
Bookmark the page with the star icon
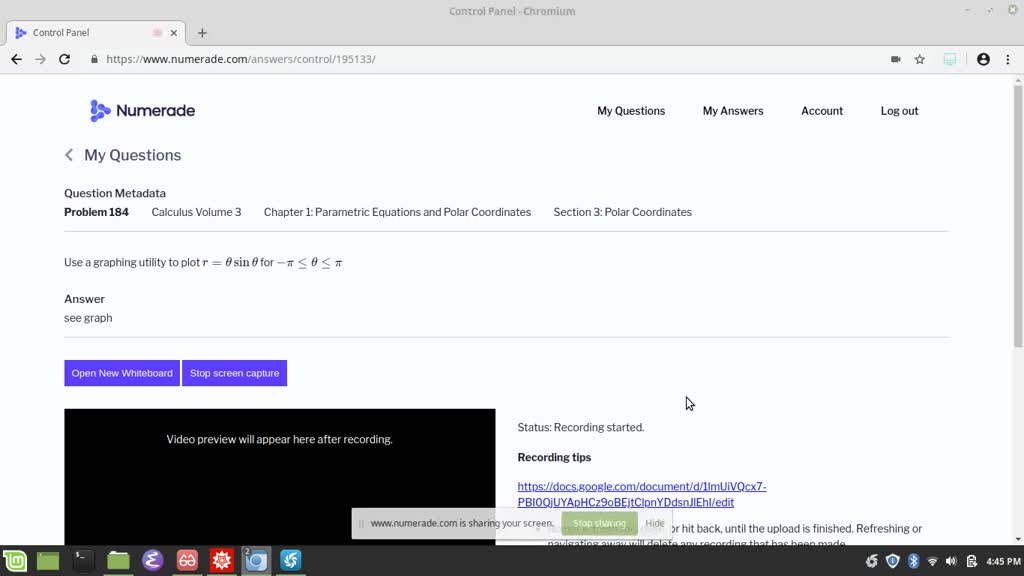coord(919,59)
